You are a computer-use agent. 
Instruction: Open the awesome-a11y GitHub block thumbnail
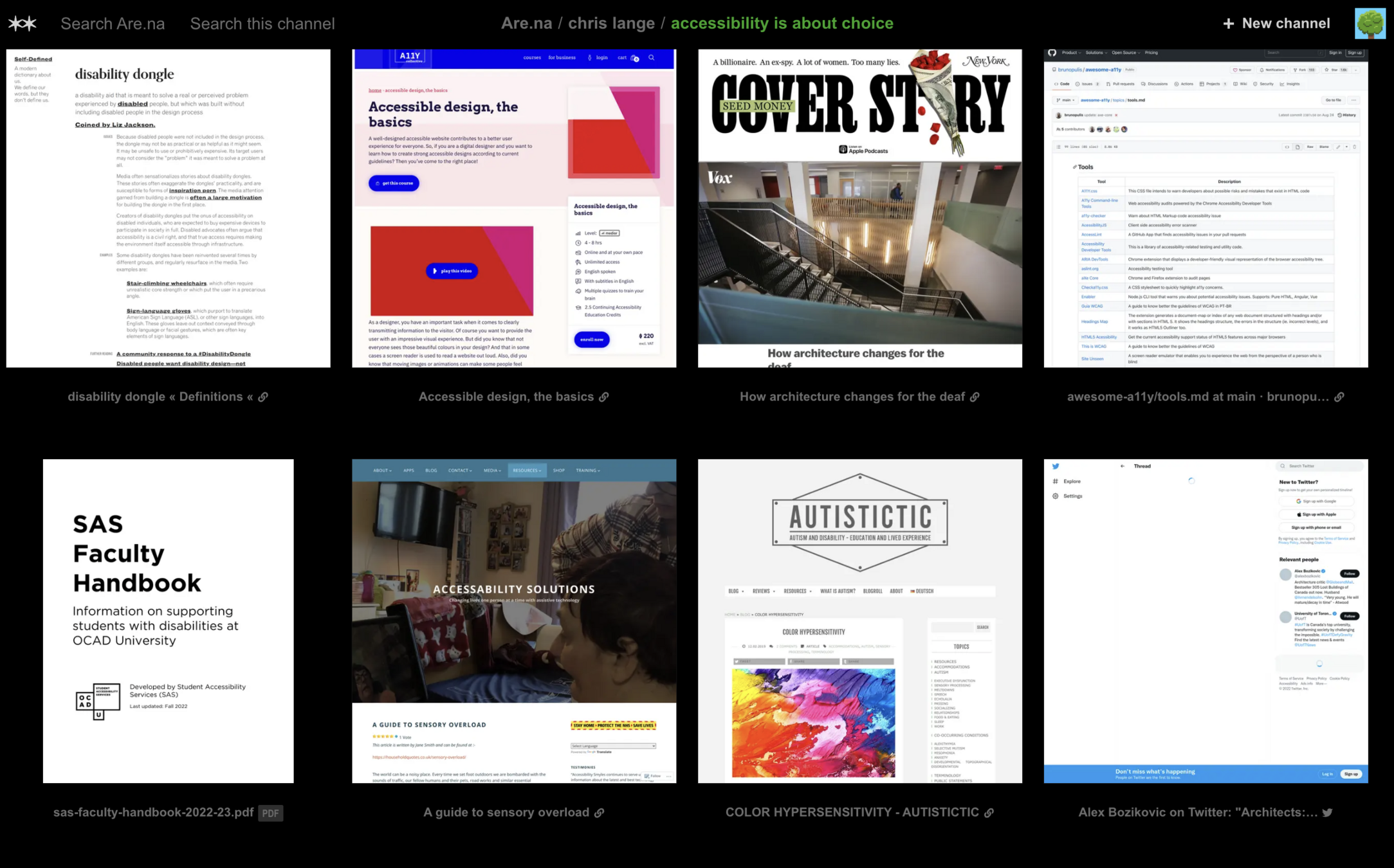[x=1205, y=208]
